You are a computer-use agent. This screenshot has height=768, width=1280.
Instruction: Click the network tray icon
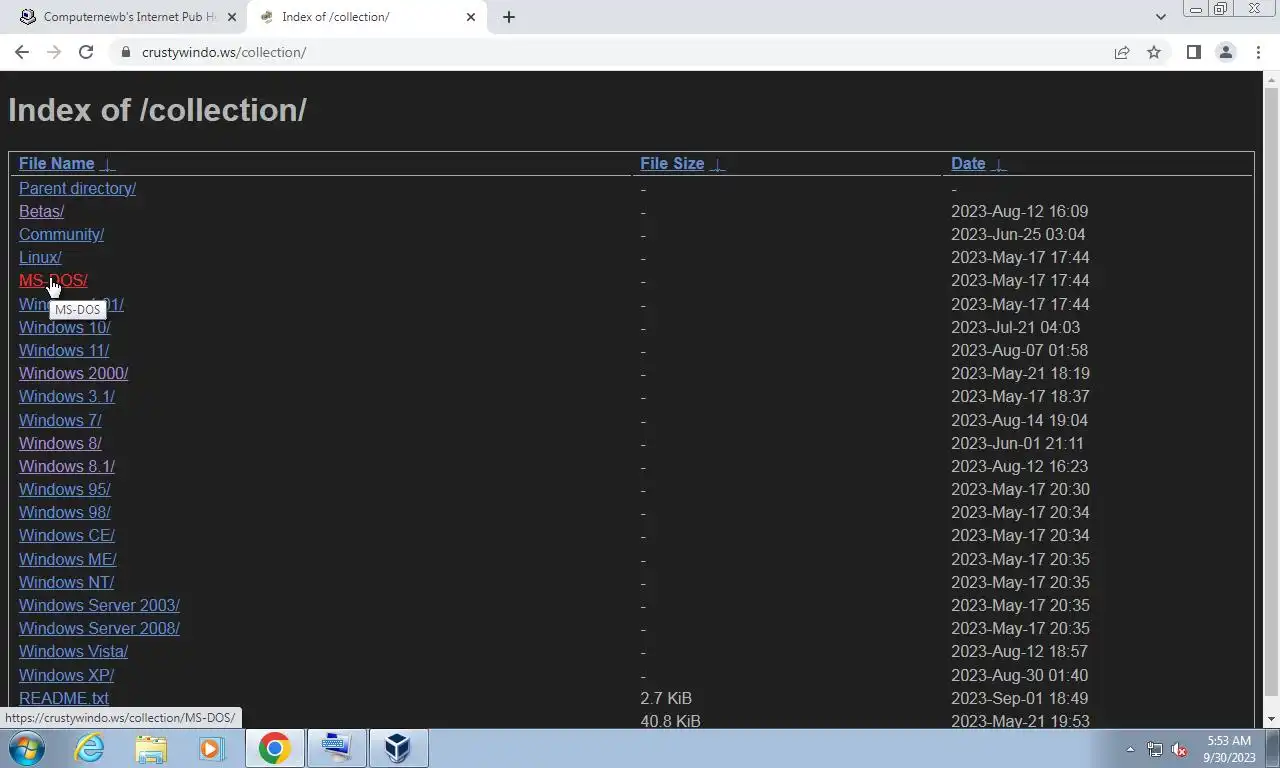(1154, 749)
